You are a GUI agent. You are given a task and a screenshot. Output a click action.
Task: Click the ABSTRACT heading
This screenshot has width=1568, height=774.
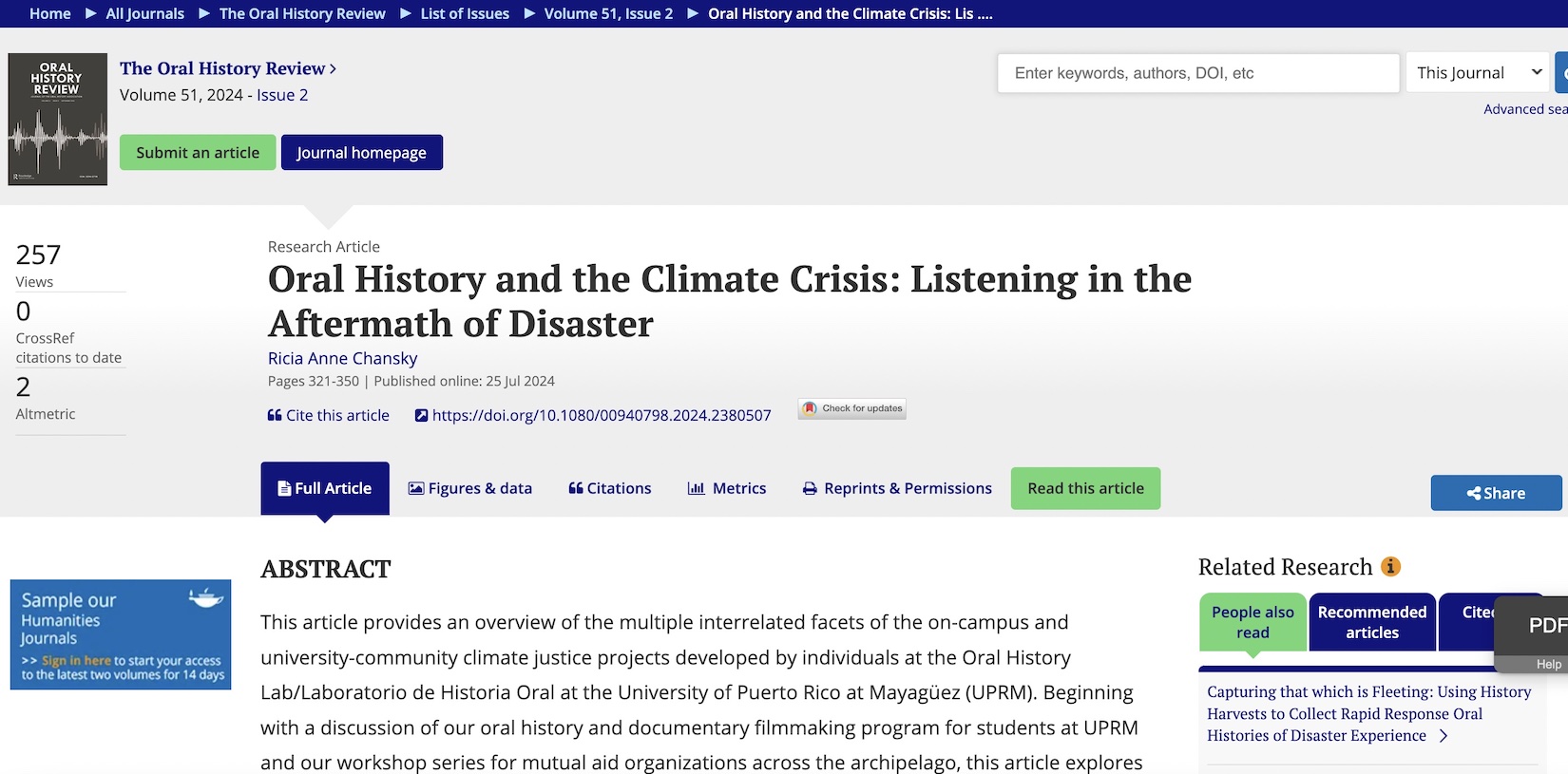coord(326,569)
